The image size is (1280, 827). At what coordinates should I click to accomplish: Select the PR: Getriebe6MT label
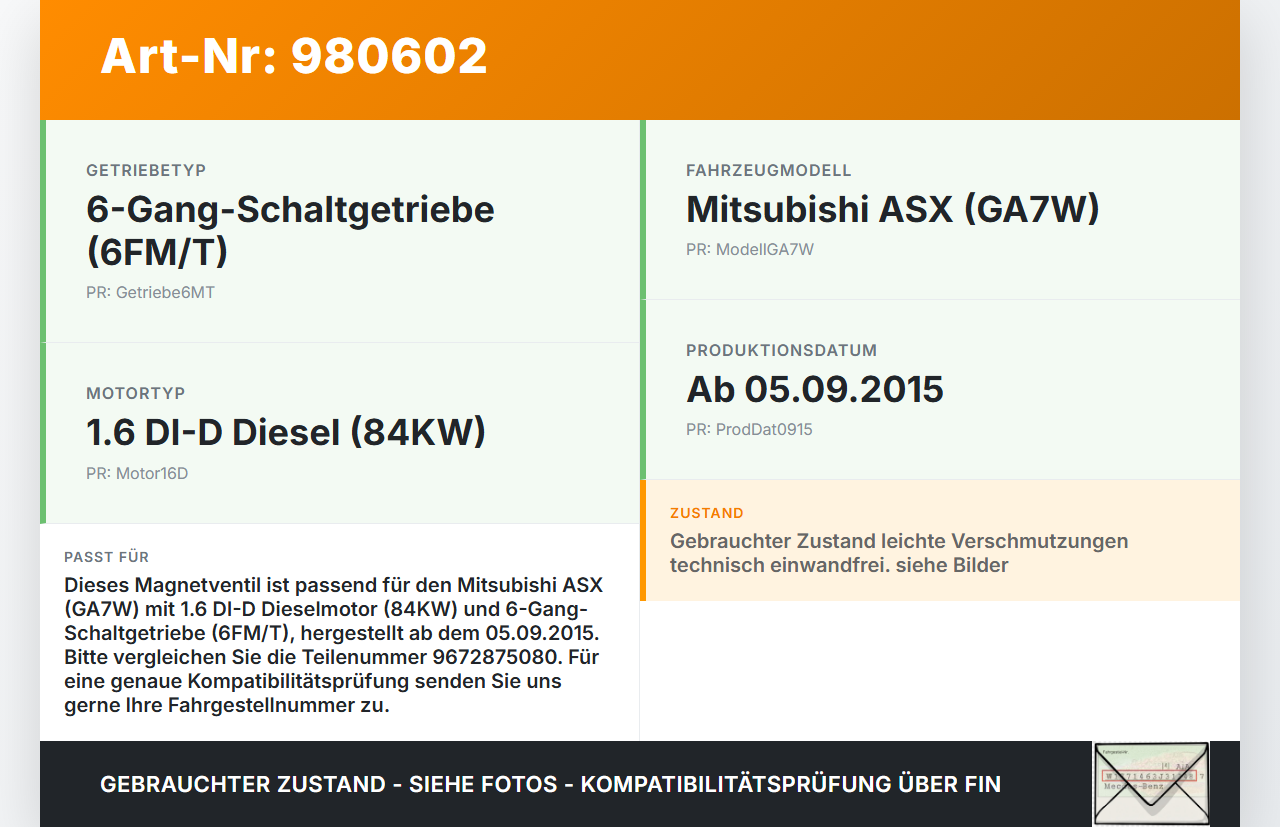pos(150,292)
